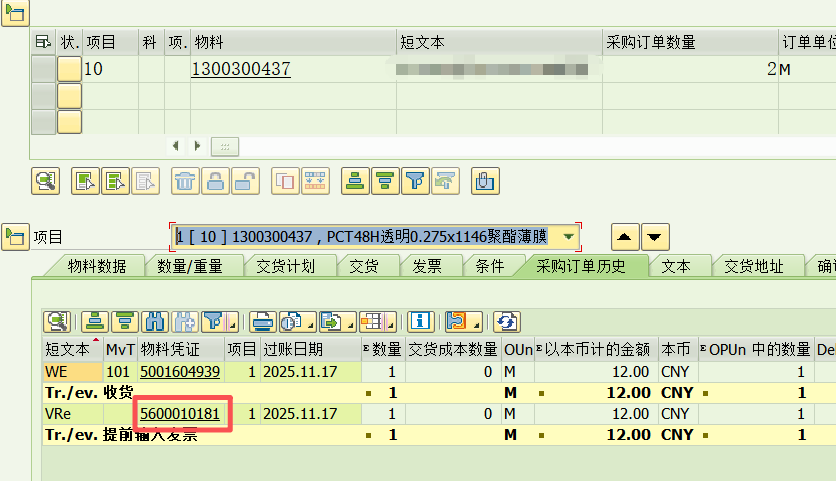Switch to the 物料数据 tab
This screenshot has width=836, height=481.
tap(97, 266)
